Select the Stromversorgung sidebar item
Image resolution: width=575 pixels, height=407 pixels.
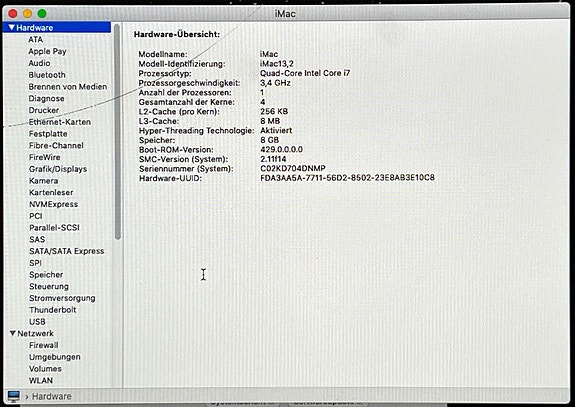(x=62, y=298)
